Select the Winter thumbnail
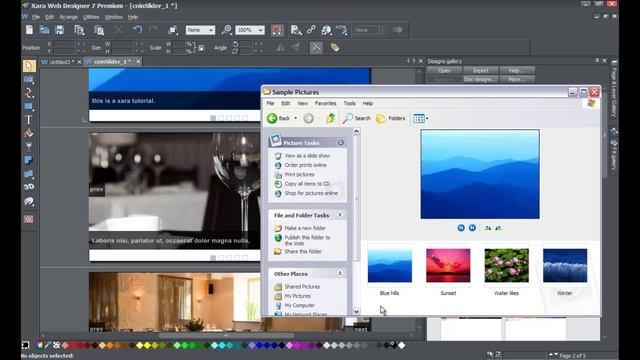640x360 pixels. 565,265
